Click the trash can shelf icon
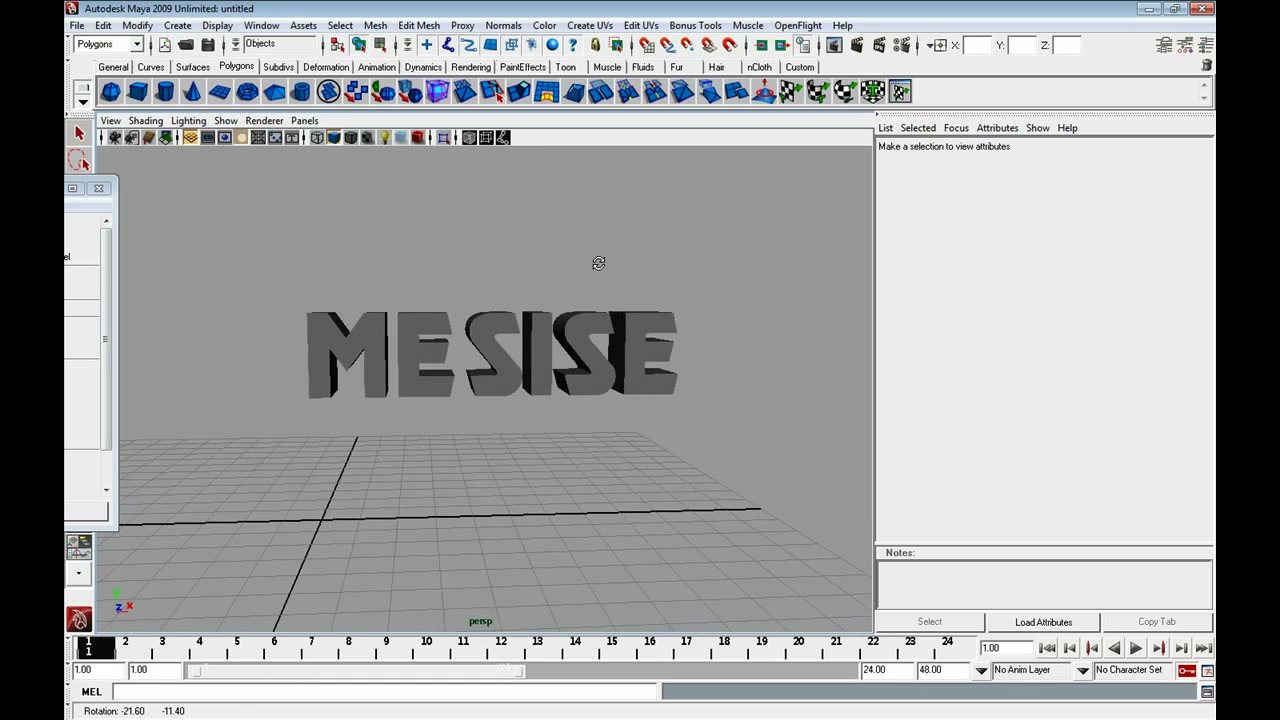1280x720 pixels. 1207,66
